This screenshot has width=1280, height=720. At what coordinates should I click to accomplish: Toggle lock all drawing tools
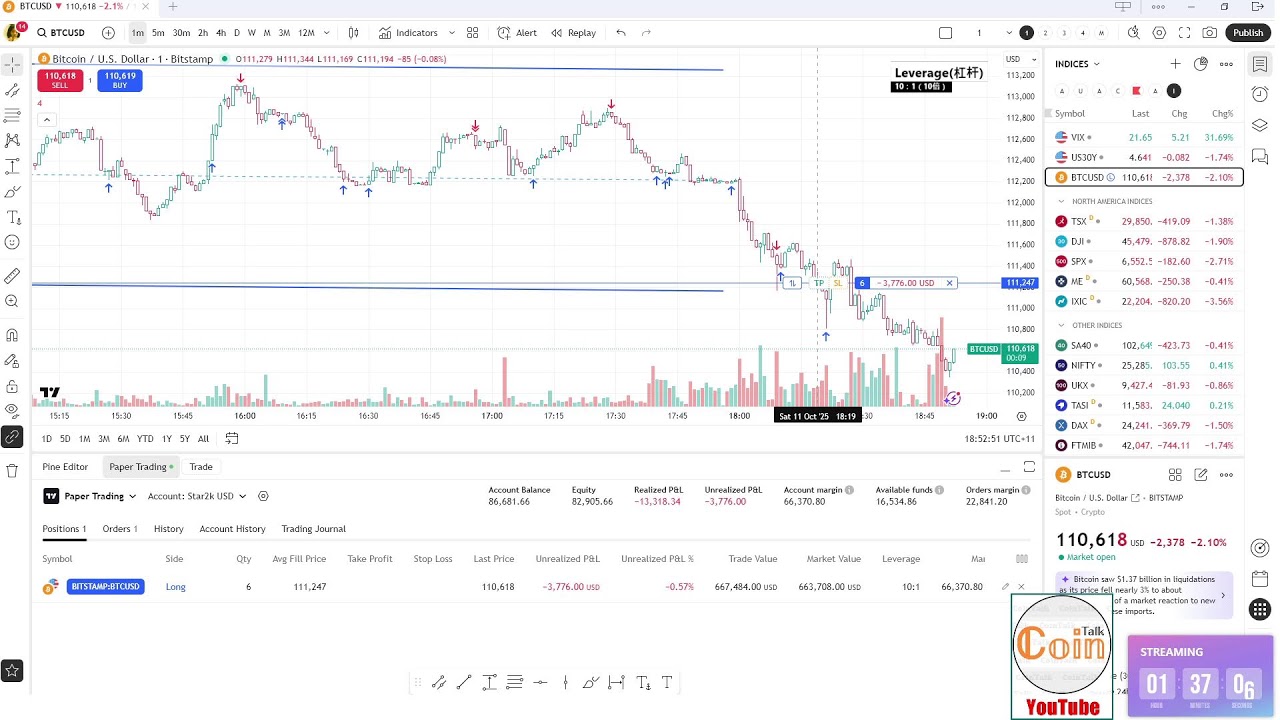[12, 386]
